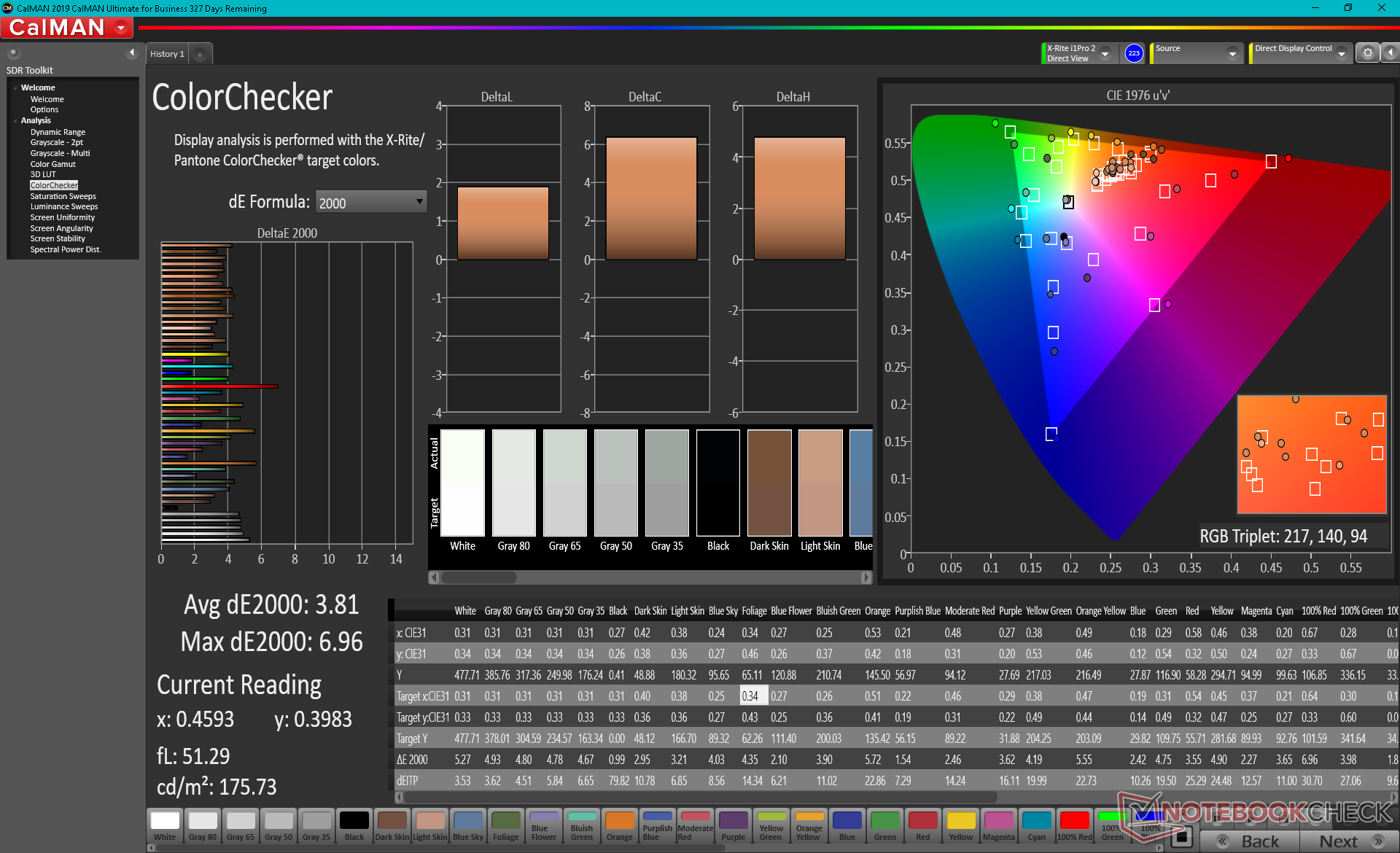Add a new history tab with plus
The height and width of the screenshot is (853, 1400).
[200, 55]
